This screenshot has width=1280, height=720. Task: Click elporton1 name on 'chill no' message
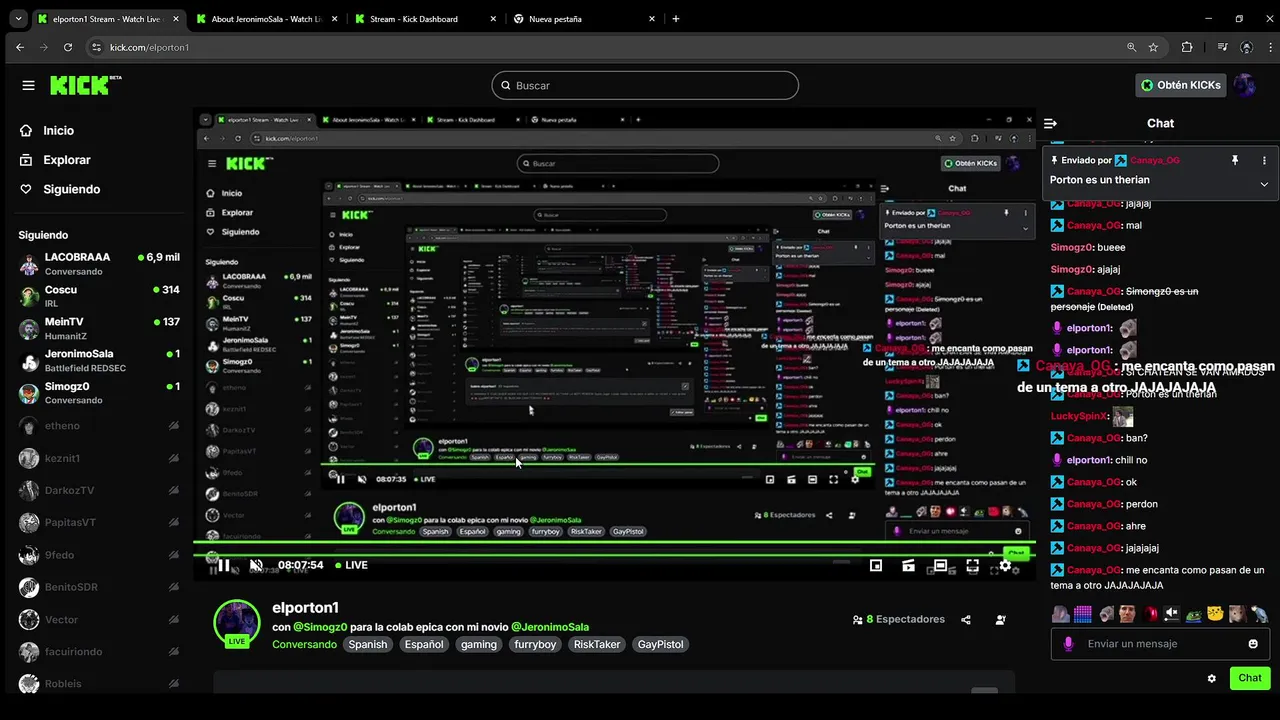[1089, 460]
